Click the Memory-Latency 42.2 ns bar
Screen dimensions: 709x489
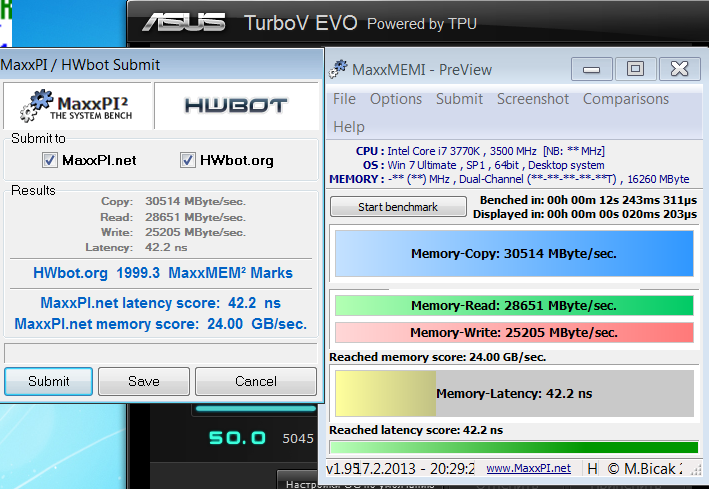[514, 394]
